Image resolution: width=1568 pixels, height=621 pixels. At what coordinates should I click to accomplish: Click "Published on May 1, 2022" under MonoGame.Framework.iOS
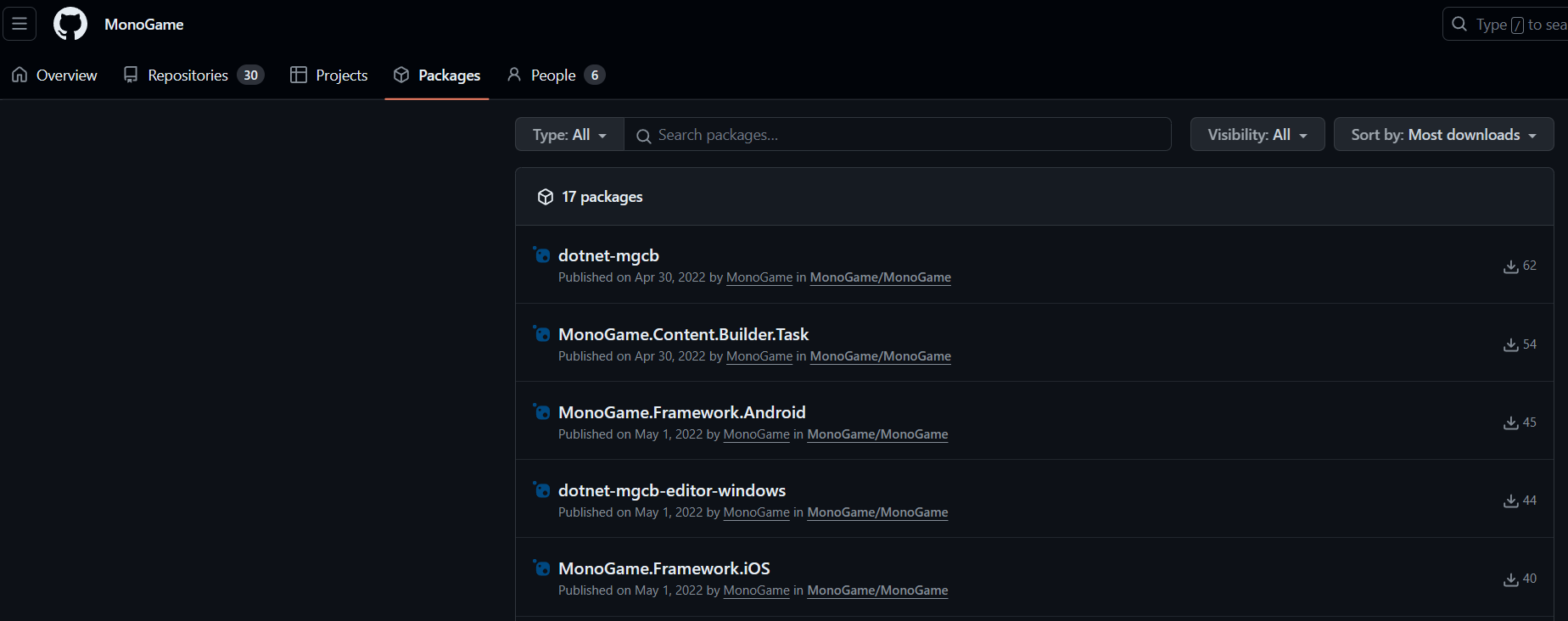(630, 590)
